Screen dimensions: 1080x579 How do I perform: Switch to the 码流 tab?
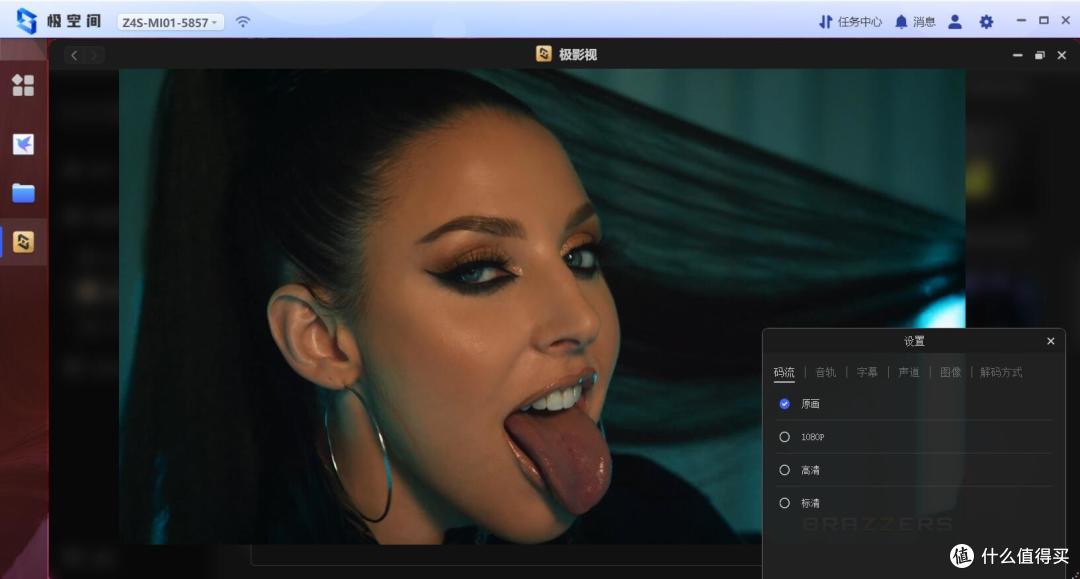tap(784, 372)
